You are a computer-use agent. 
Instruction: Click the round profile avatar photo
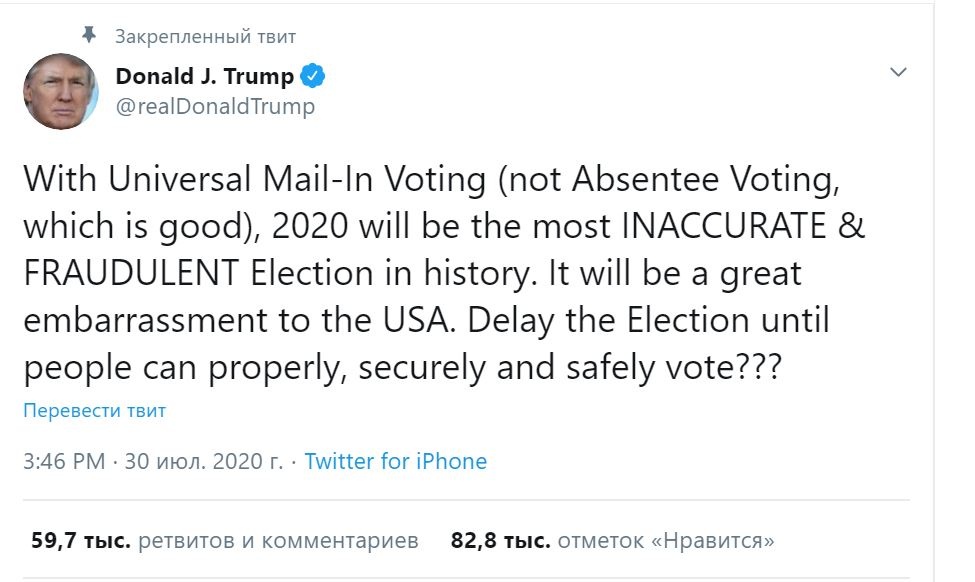(x=61, y=91)
